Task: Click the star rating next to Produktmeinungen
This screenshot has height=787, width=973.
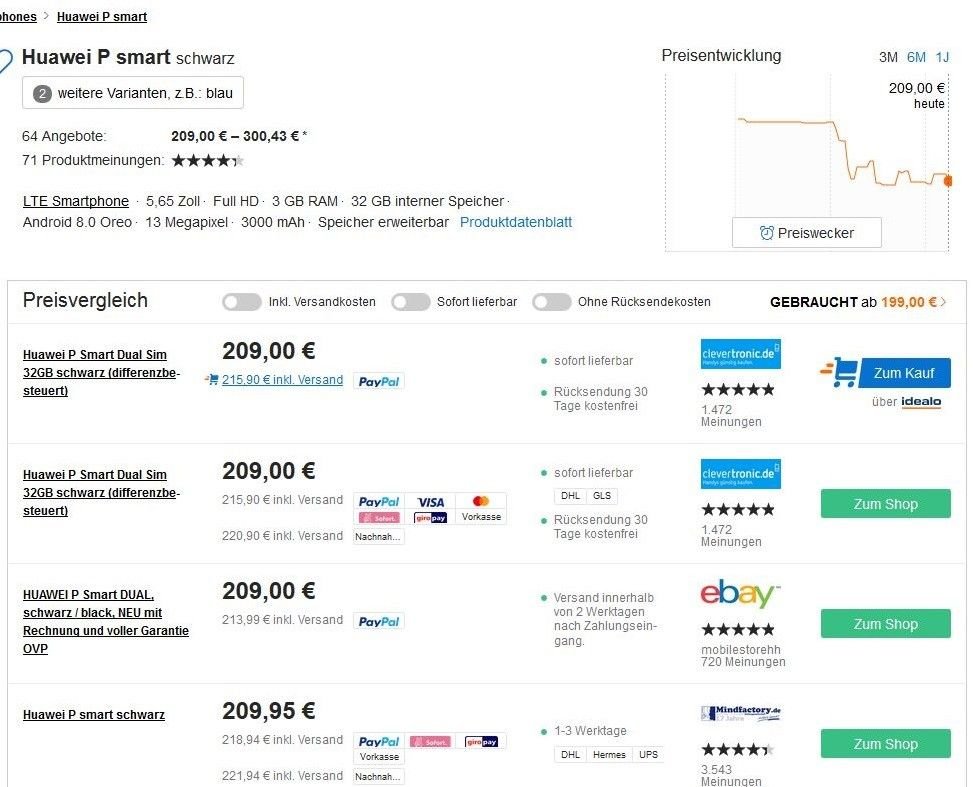Action: 207,161
